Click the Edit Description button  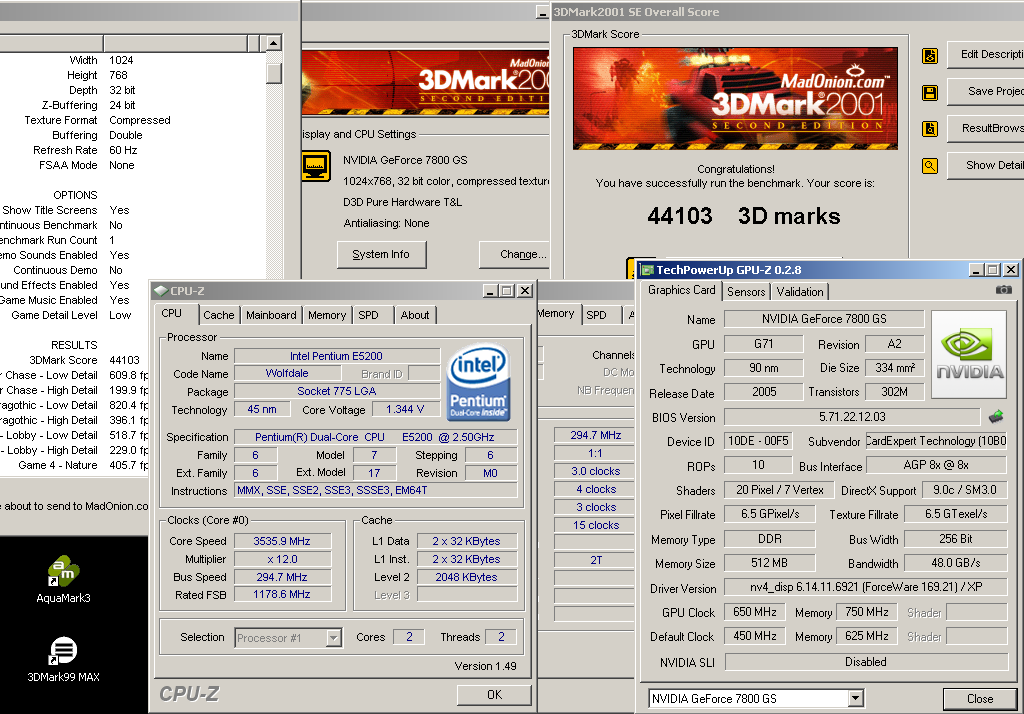click(986, 54)
